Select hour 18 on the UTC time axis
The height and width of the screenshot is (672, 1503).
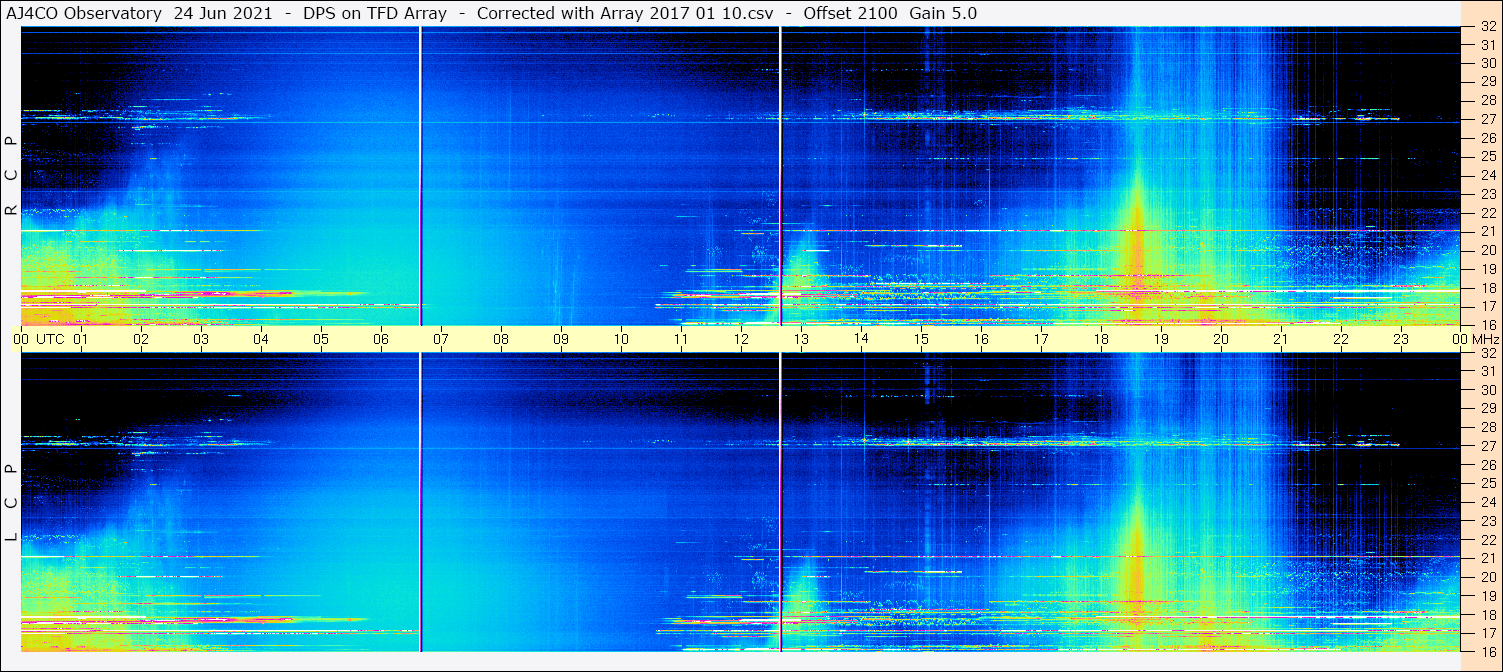click(1101, 339)
